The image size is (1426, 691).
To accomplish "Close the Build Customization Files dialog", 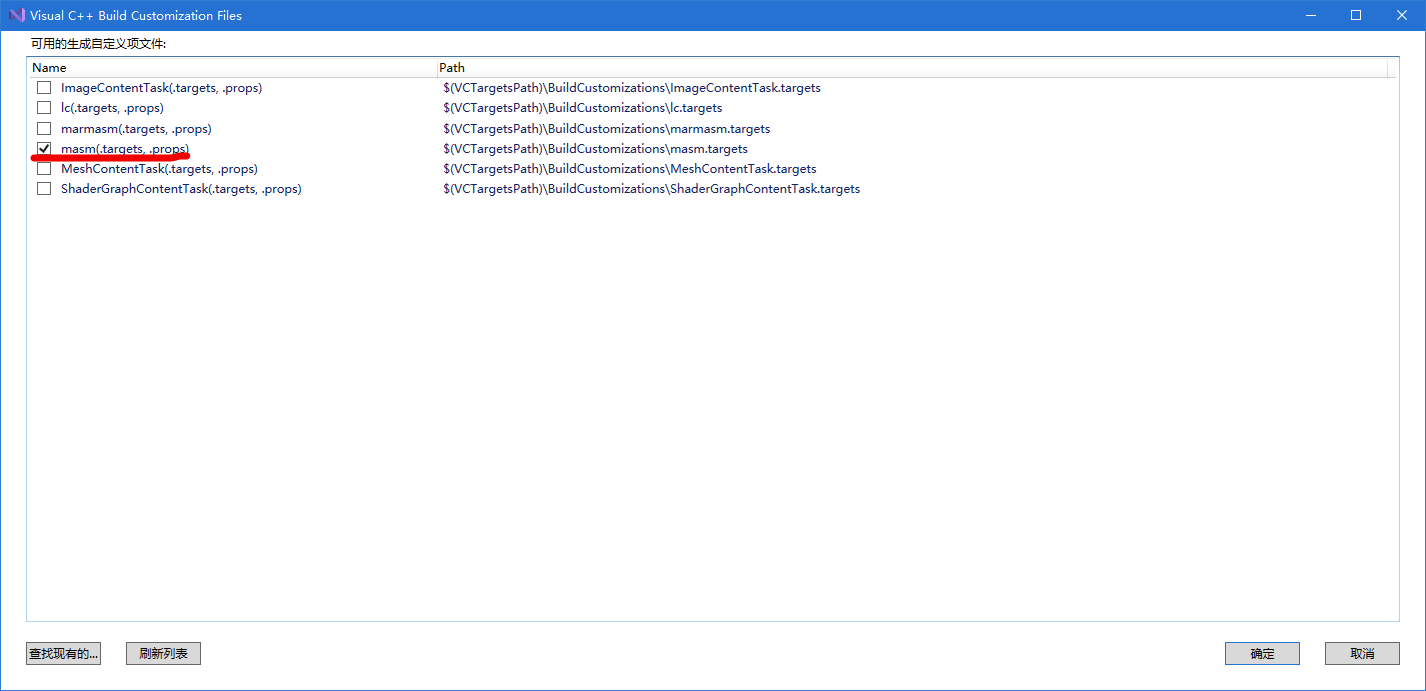I will 1402,15.
